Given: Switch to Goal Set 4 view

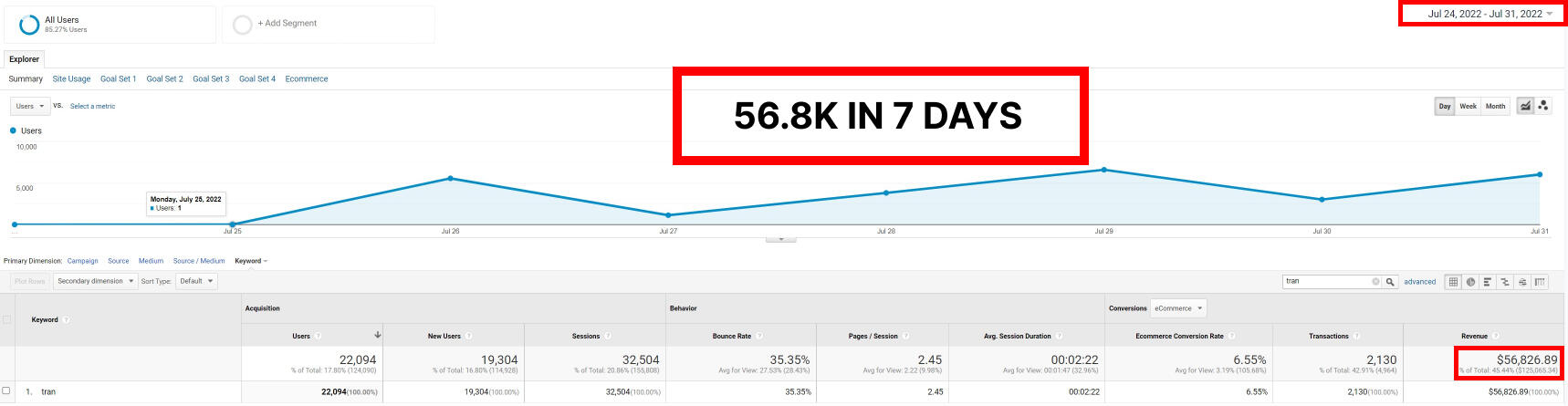Looking at the screenshot, I should [x=257, y=79].
